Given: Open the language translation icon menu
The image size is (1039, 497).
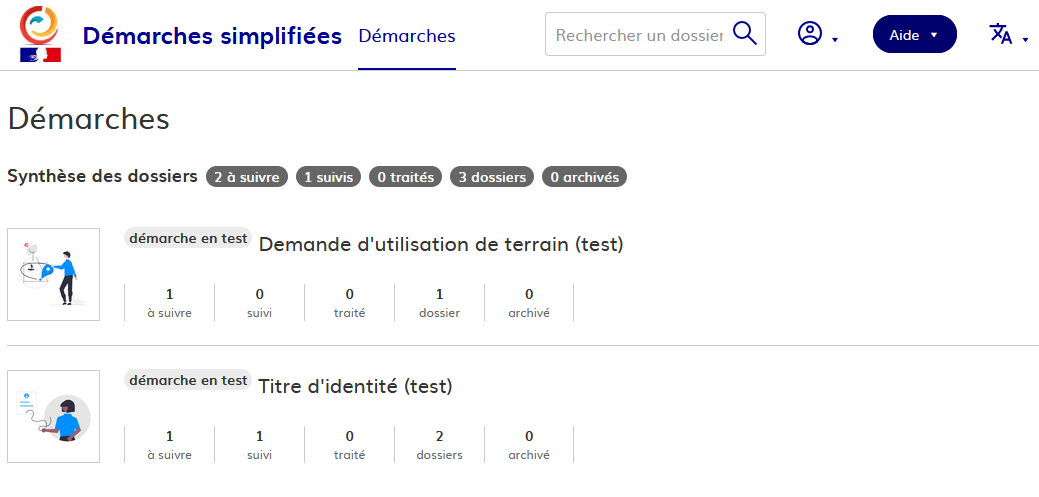Looking at the screenshot, I should 1000,34.
